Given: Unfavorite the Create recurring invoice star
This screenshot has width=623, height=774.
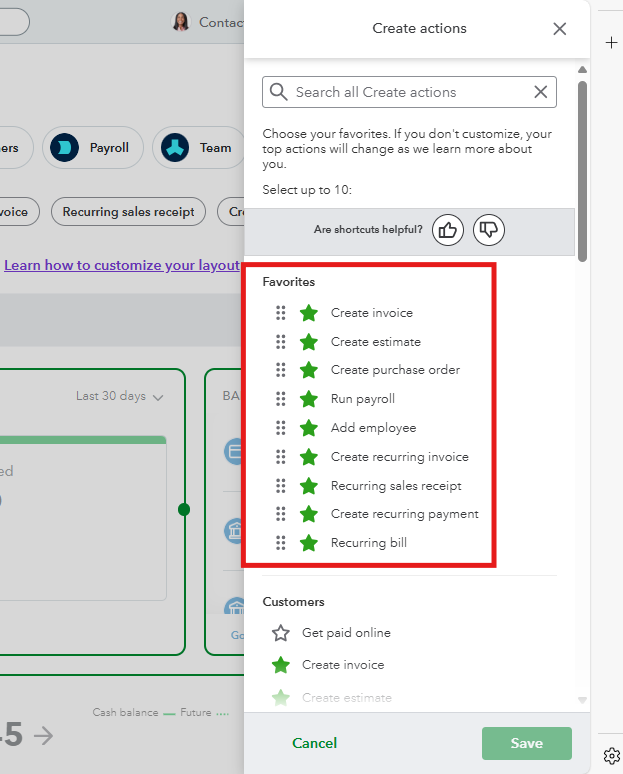Looking at the screenshot, I should (309, 457).
